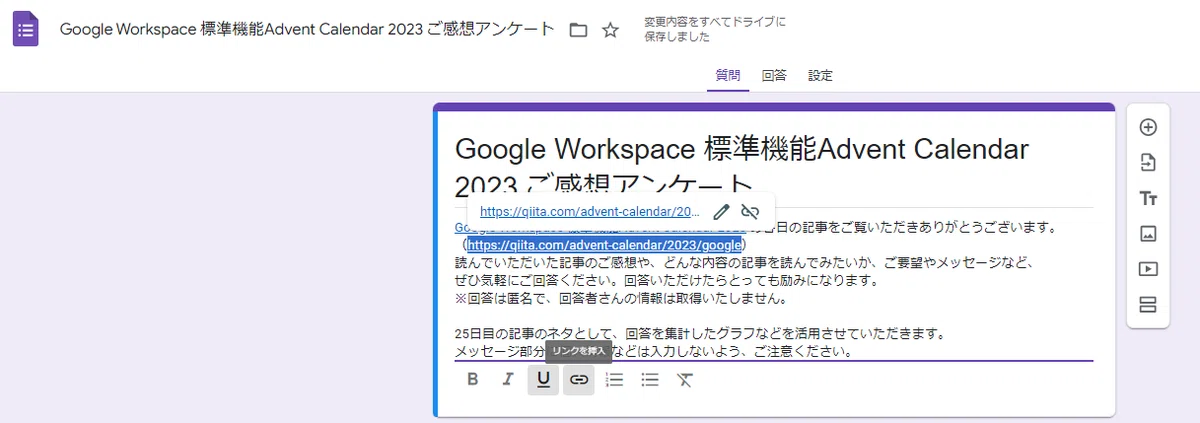Toggle italic formatting
The image size is (1200, 423).
(x=508, y=379)
